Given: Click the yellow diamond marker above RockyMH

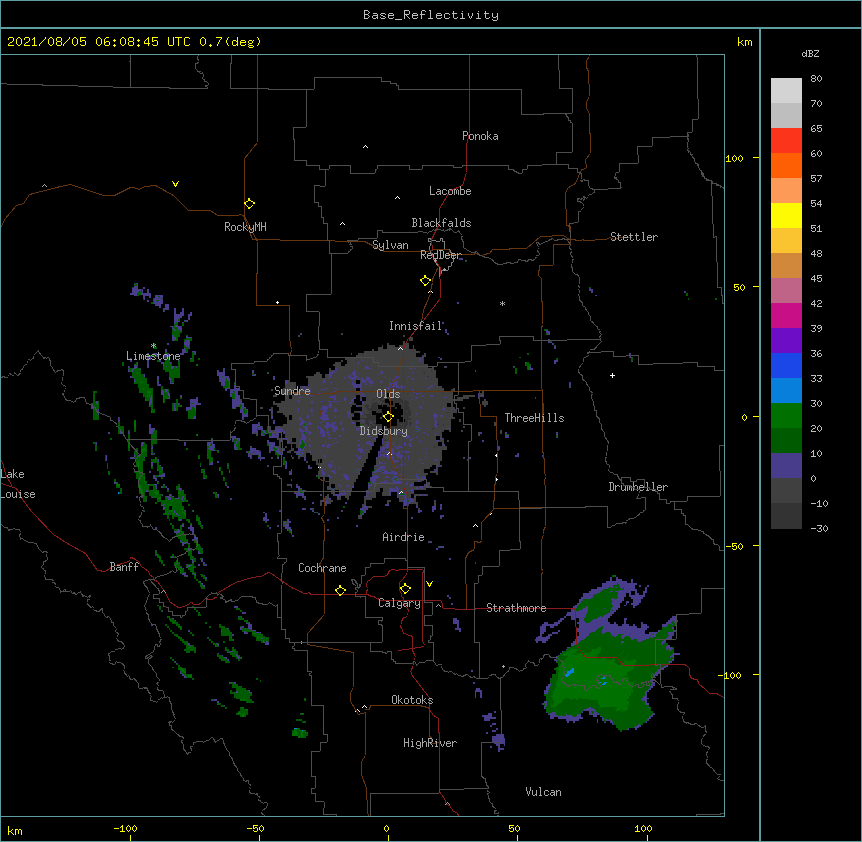Looking at the screenshot, I should coord(250,204).
